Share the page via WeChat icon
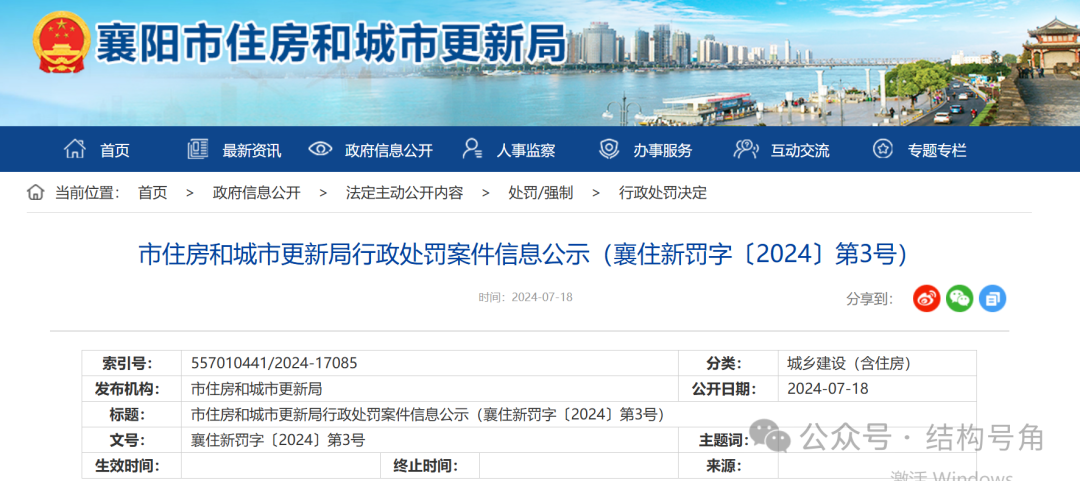 960,298
